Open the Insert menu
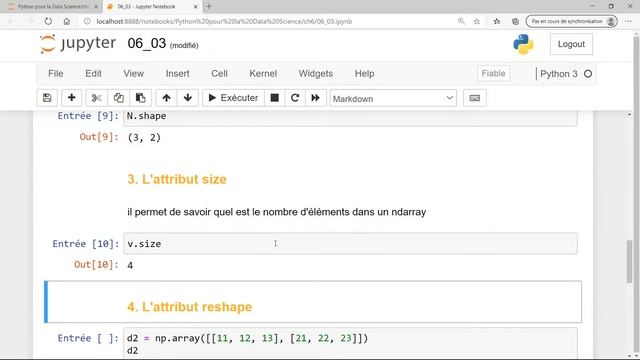 (177, 73)
